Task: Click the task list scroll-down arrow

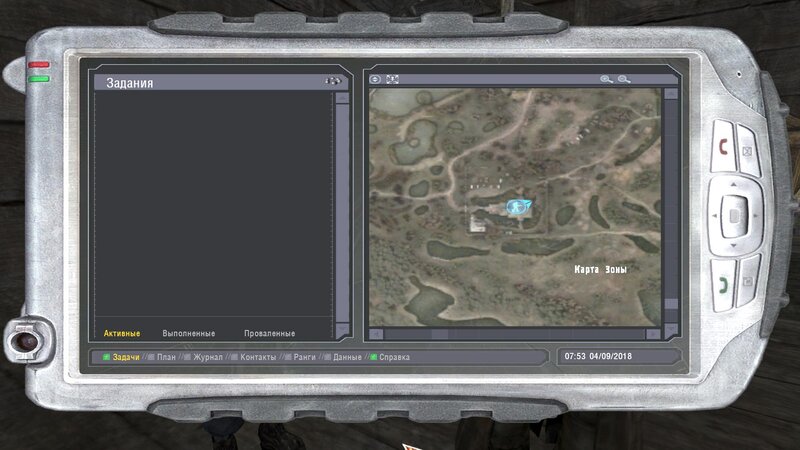Action: 342,329
